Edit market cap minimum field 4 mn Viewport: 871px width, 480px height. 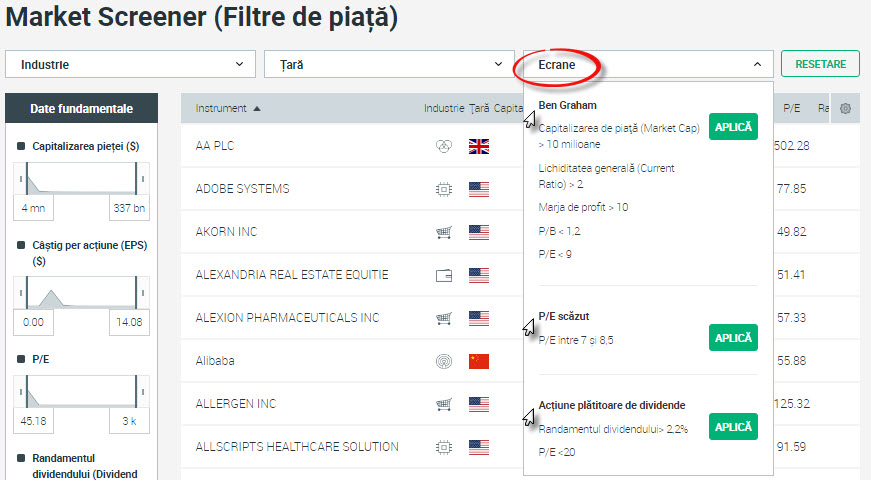pos(33,208)
